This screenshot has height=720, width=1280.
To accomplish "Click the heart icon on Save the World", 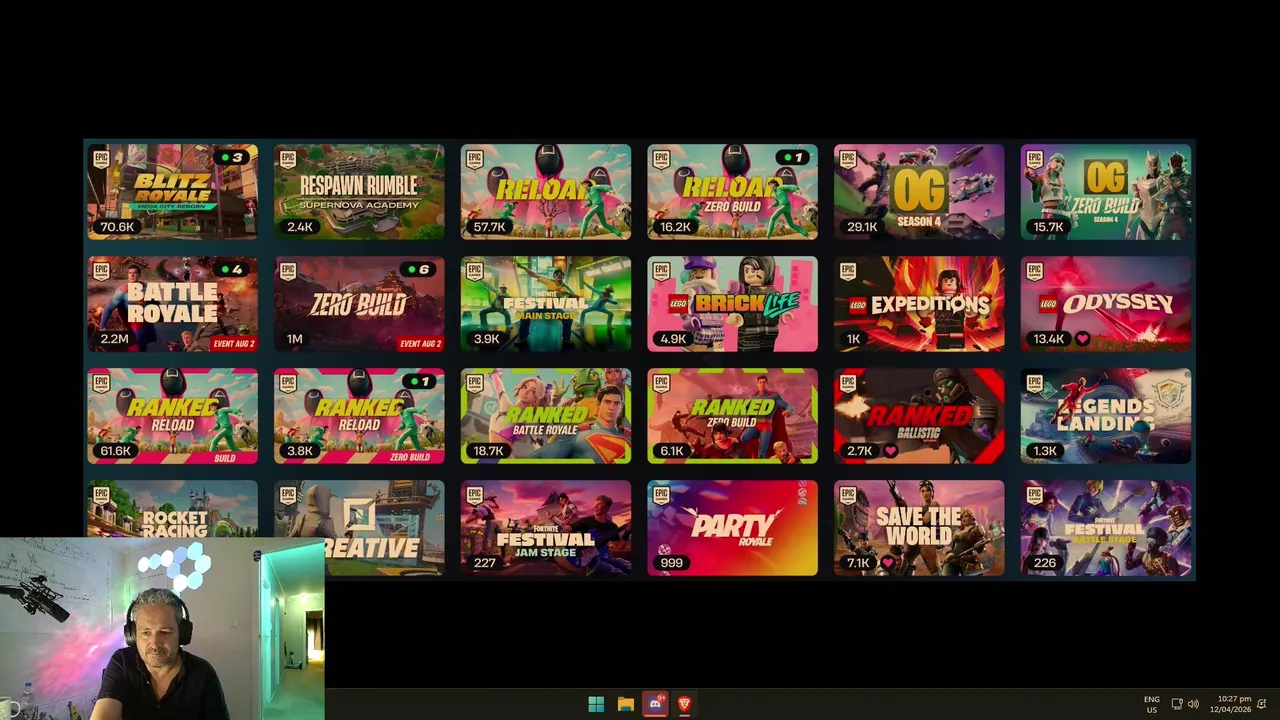I will click(887, 563).
